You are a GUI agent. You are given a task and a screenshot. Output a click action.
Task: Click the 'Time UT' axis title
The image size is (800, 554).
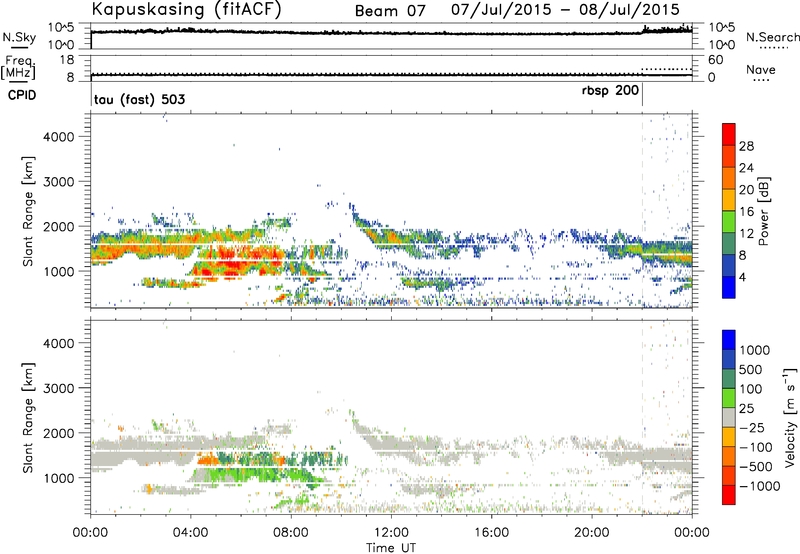[391, 547]
